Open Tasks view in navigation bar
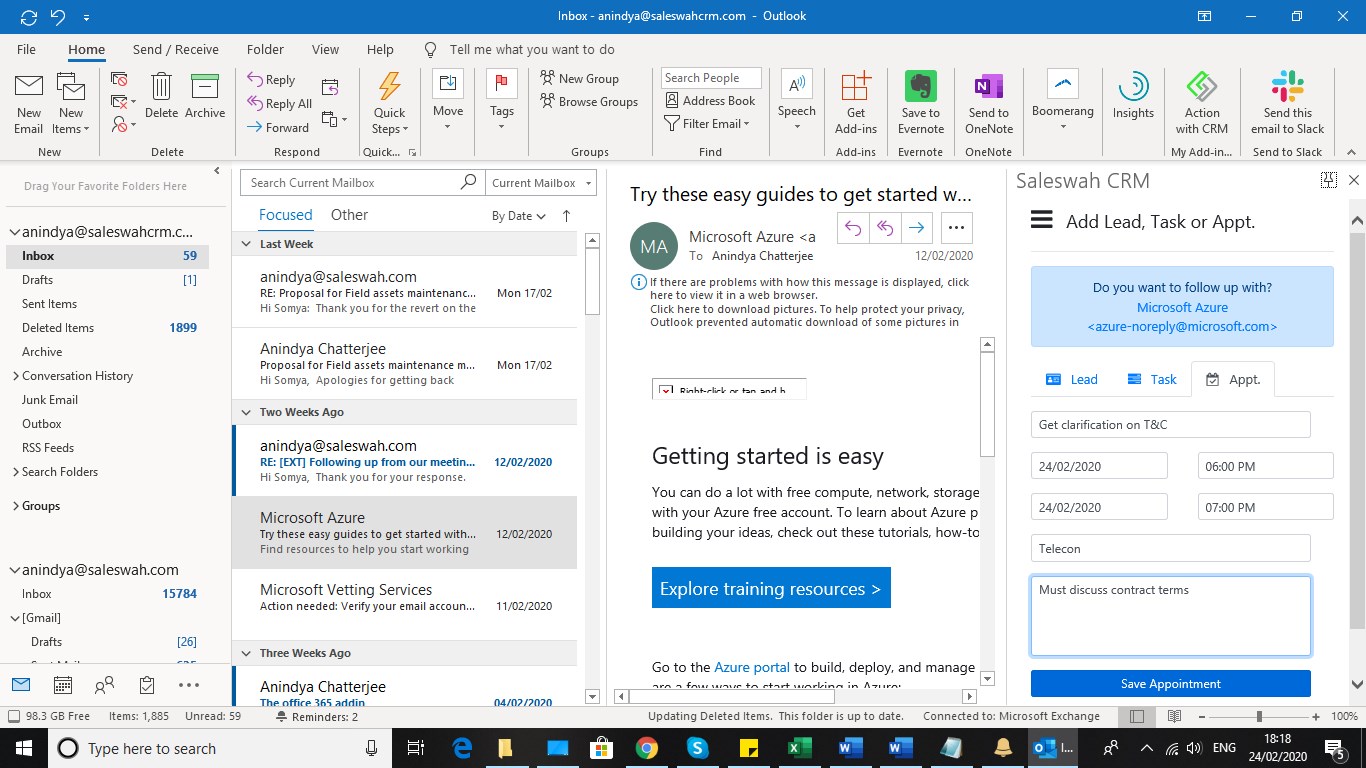1366x768 pixels. pyautogui.click(x=147, y=685)
